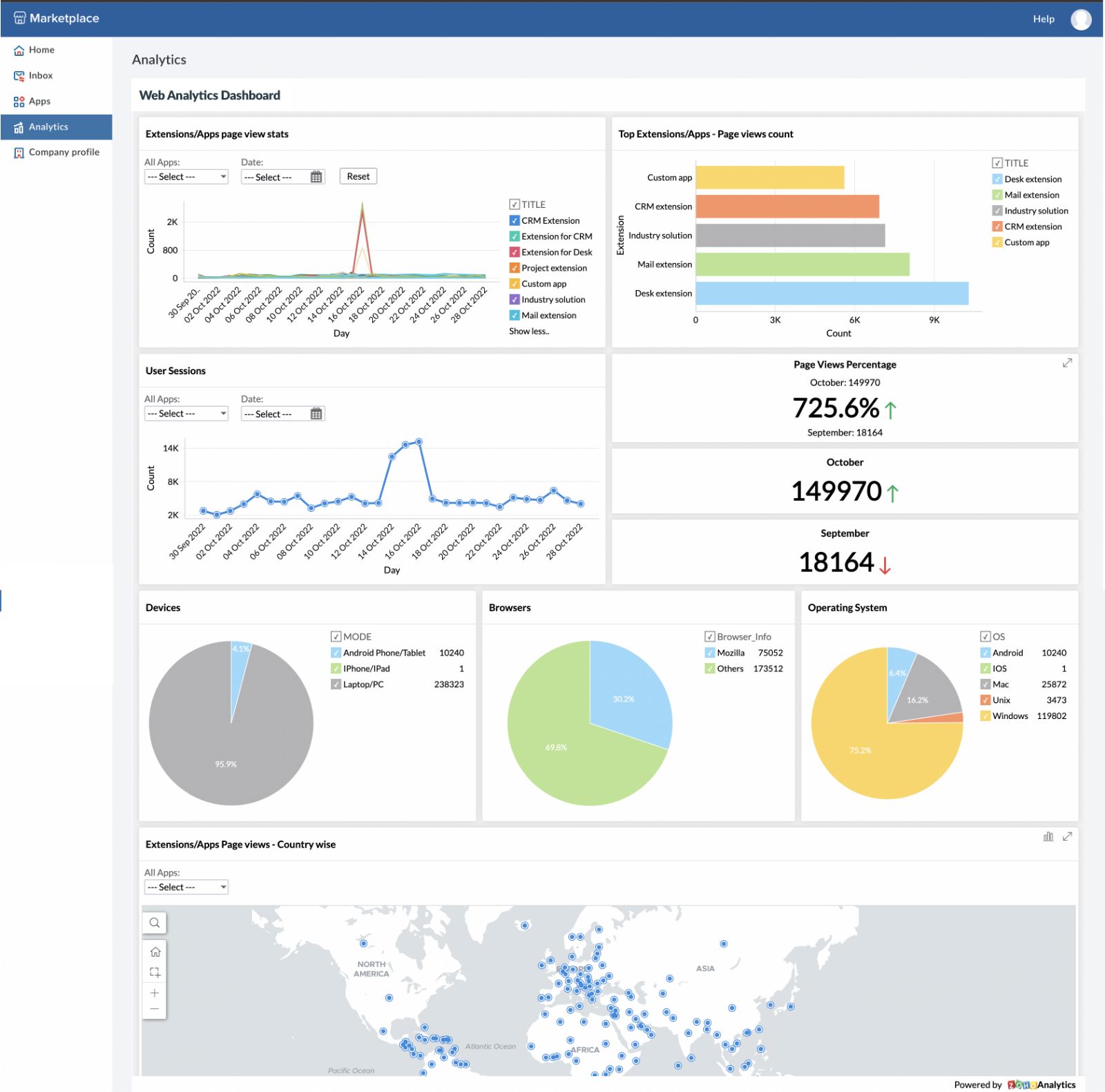Toggle Laptop/PC checkbox in Devices legend
1105x1092 pixels.
(x=336, y=684)
